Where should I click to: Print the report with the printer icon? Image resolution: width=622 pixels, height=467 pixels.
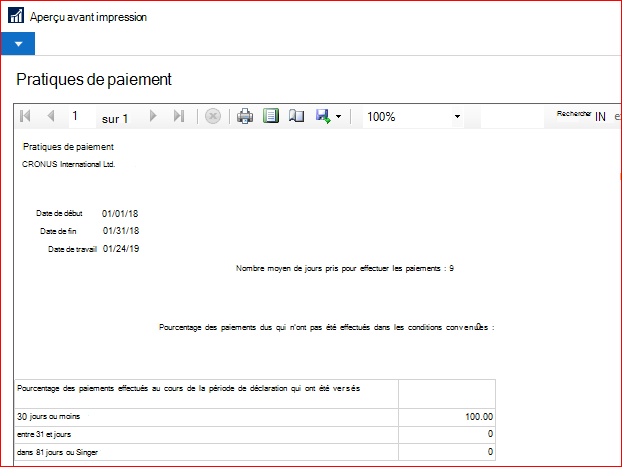point(245,116)
